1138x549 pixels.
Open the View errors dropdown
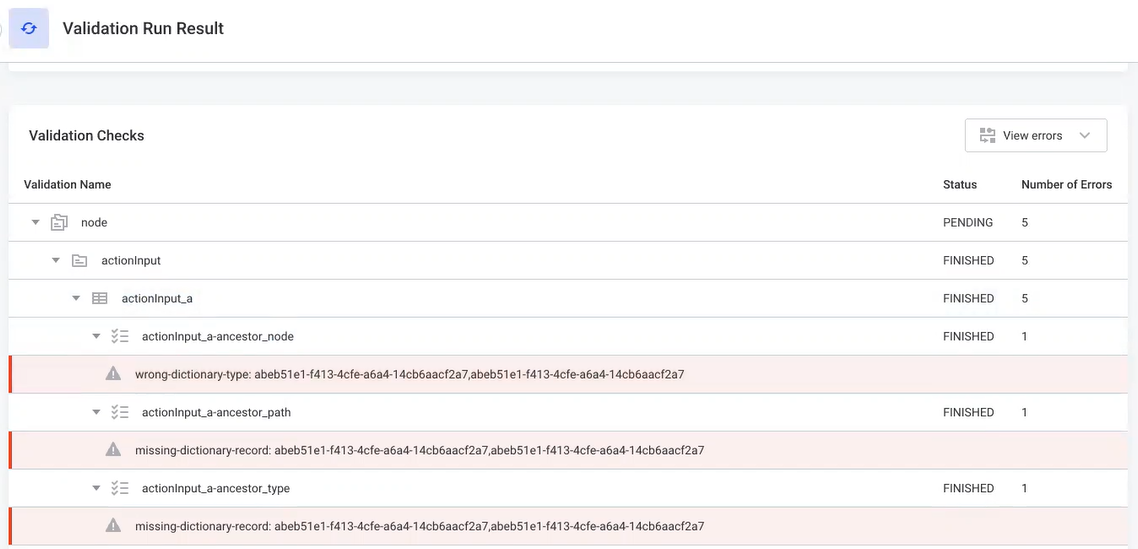point(1035,136)
